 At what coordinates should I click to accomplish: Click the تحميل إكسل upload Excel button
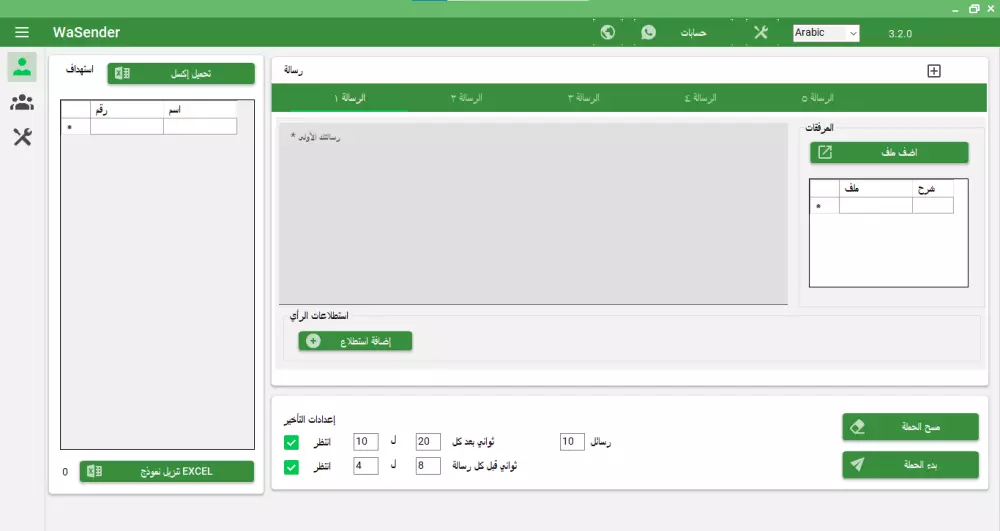[181, 73]
